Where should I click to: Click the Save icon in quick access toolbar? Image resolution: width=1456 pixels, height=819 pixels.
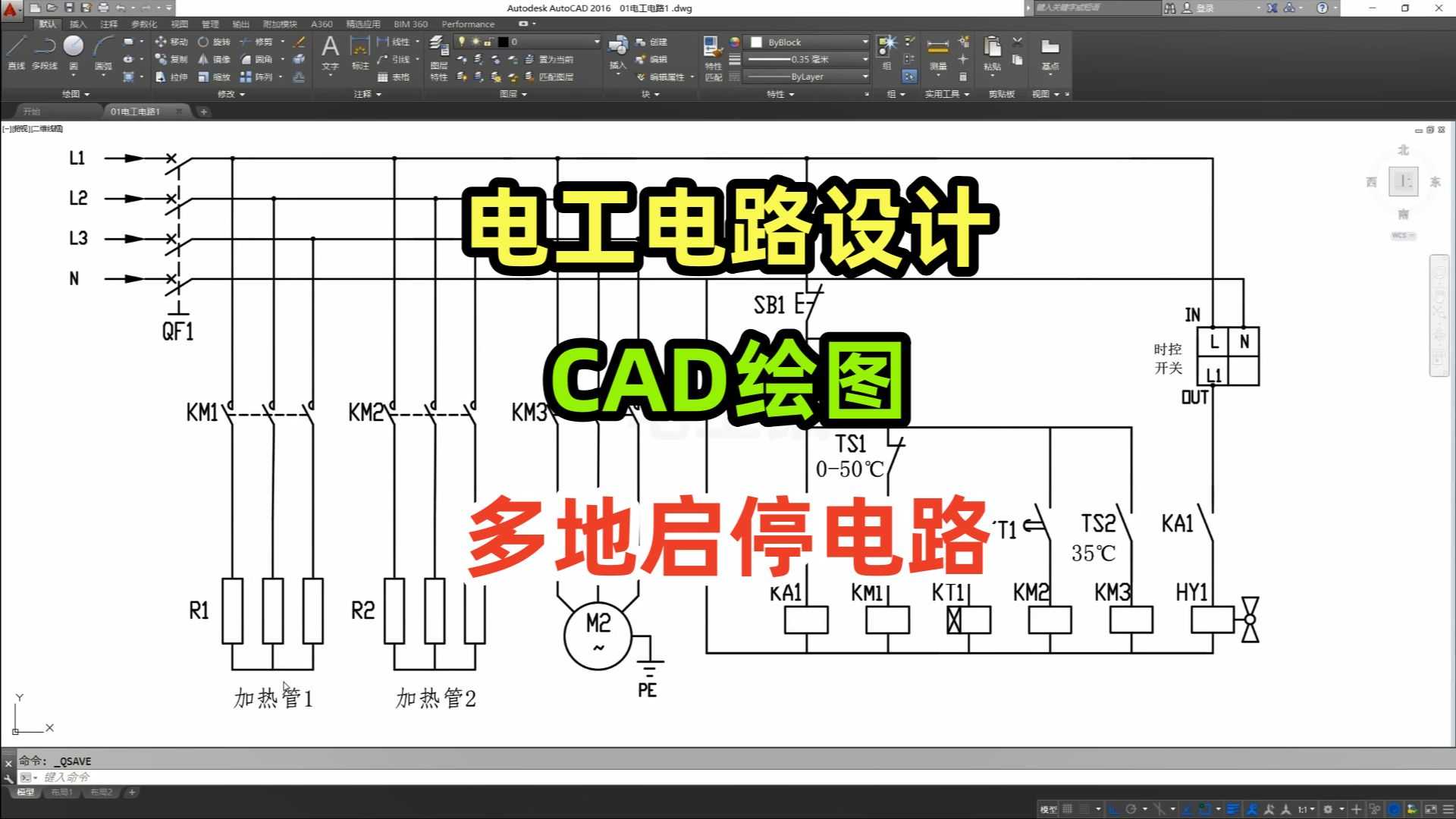point(69,8)
